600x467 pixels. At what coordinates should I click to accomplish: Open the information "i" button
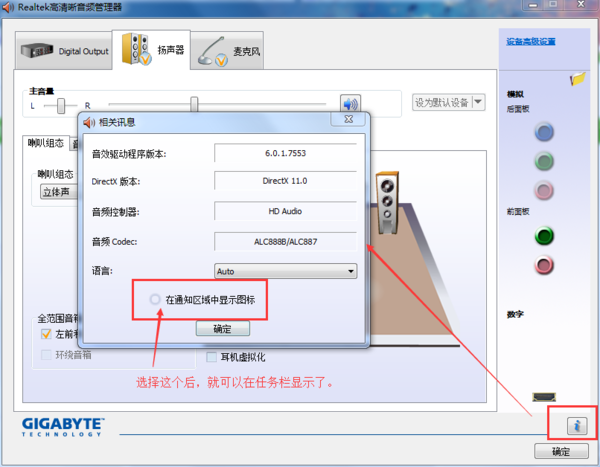pyautogui.click(x=577, y=425)
